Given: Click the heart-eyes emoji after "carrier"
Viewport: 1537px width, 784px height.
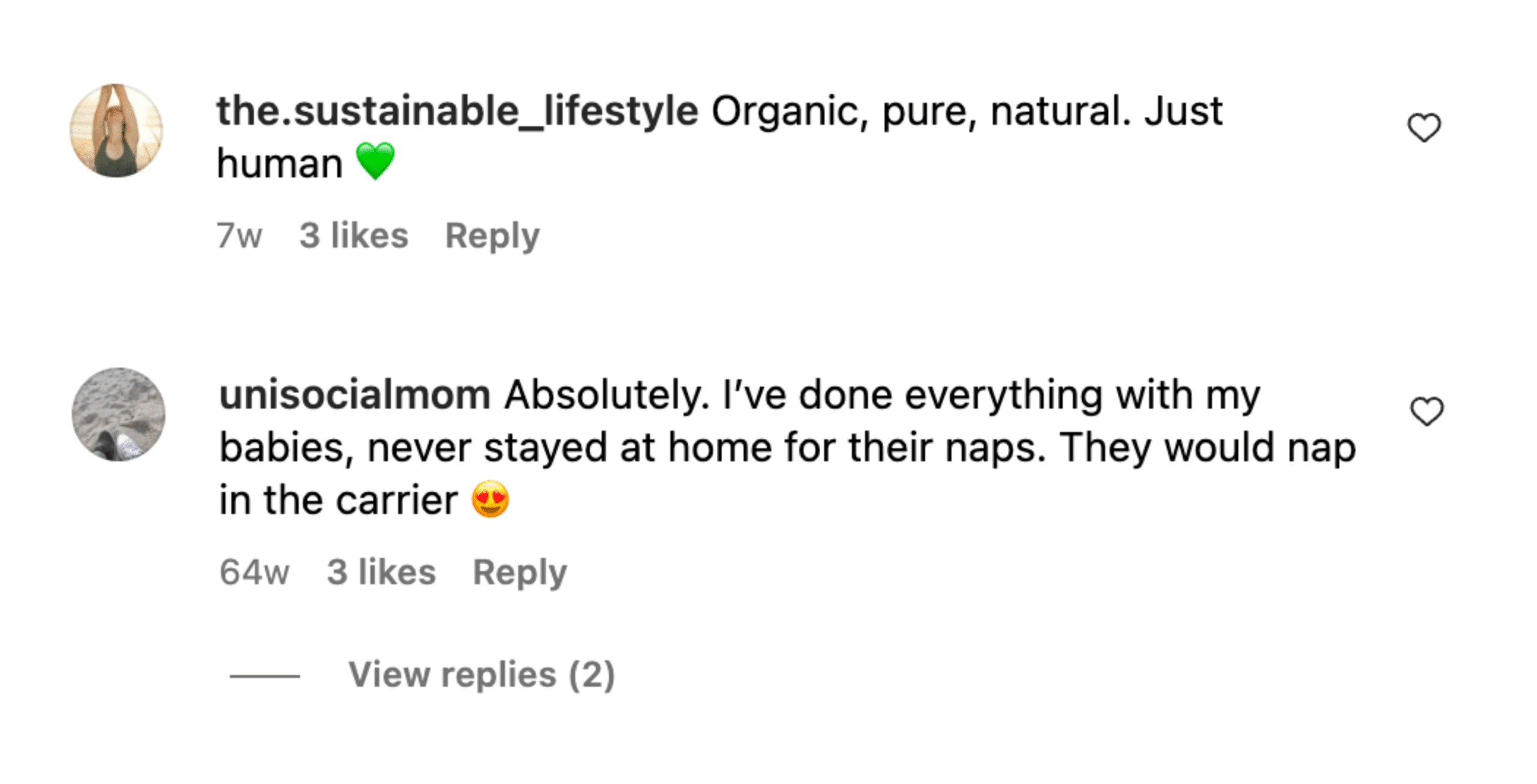Looking at the screenshot, I should click(x=491, y=499).
